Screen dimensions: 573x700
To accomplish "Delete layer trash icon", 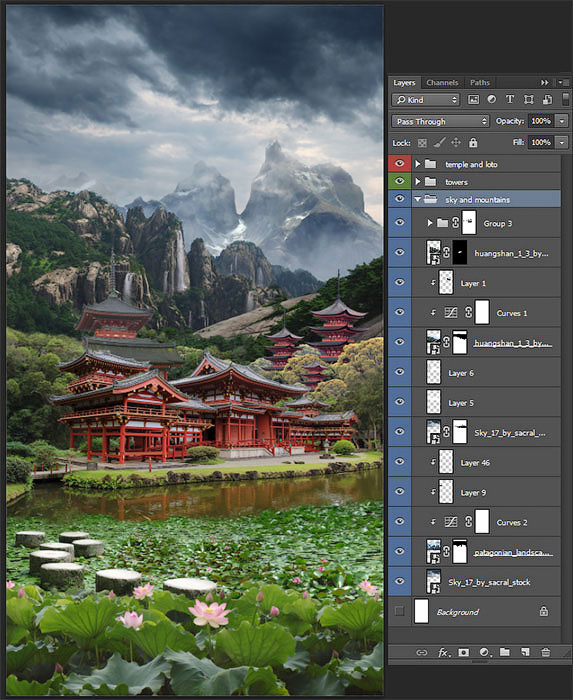I will point(545,652).
